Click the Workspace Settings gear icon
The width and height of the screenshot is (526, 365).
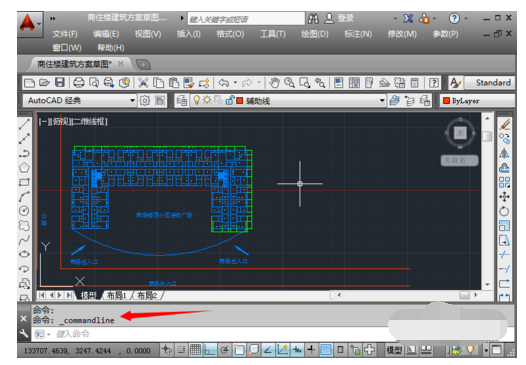(145, 100)
